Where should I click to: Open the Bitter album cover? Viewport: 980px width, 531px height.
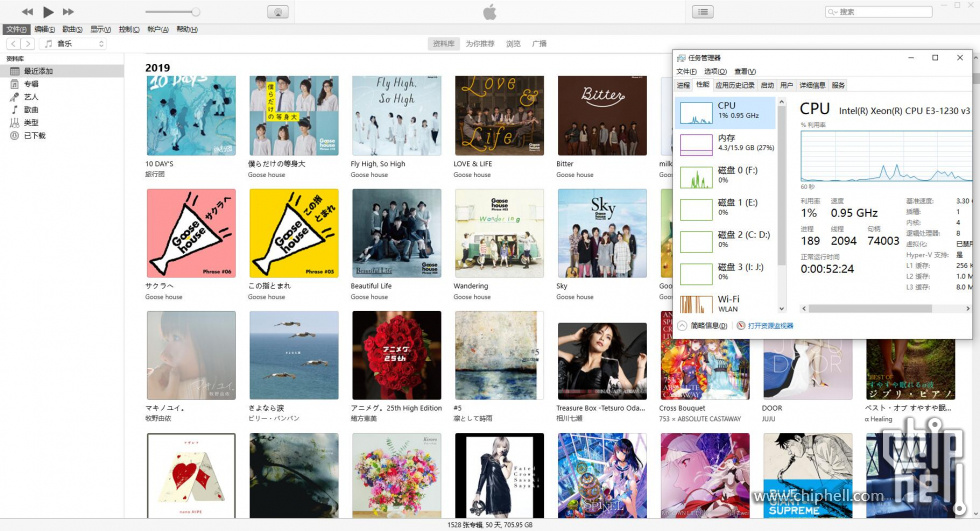[602, 116]
